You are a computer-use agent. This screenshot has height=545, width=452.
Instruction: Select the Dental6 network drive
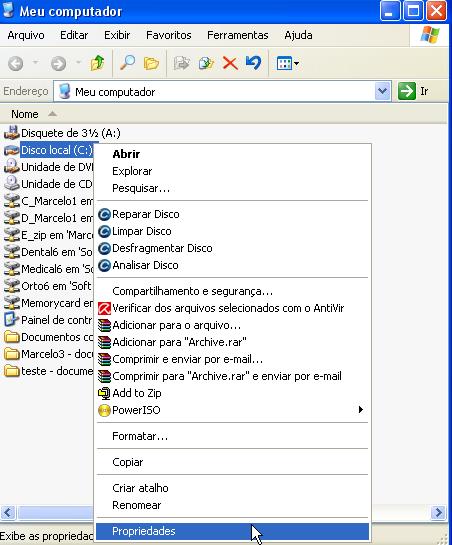coord(49,252)
